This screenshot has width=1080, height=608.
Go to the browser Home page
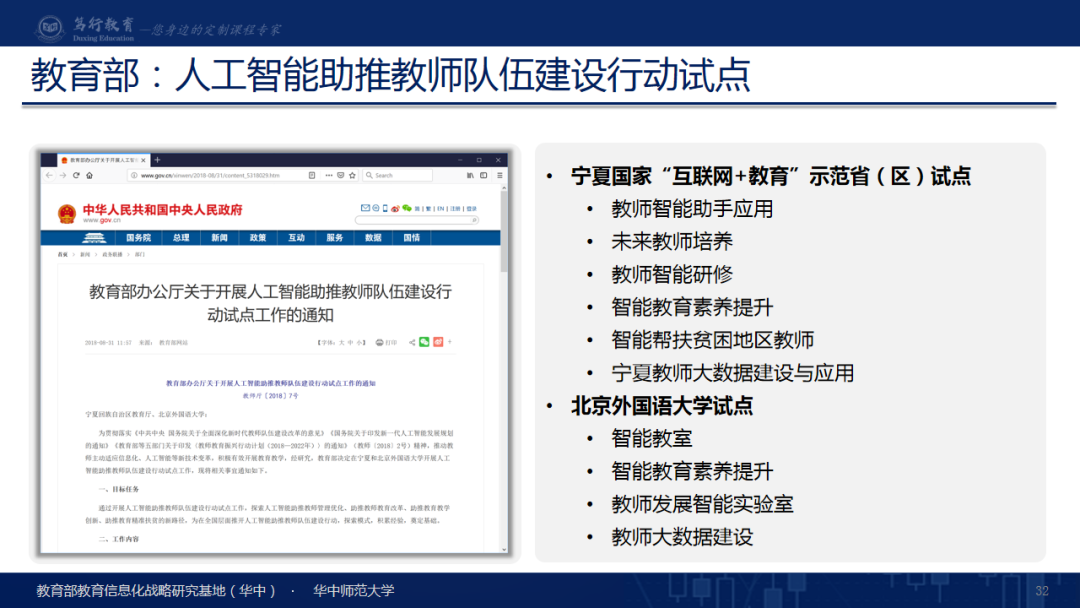[90, 176]
